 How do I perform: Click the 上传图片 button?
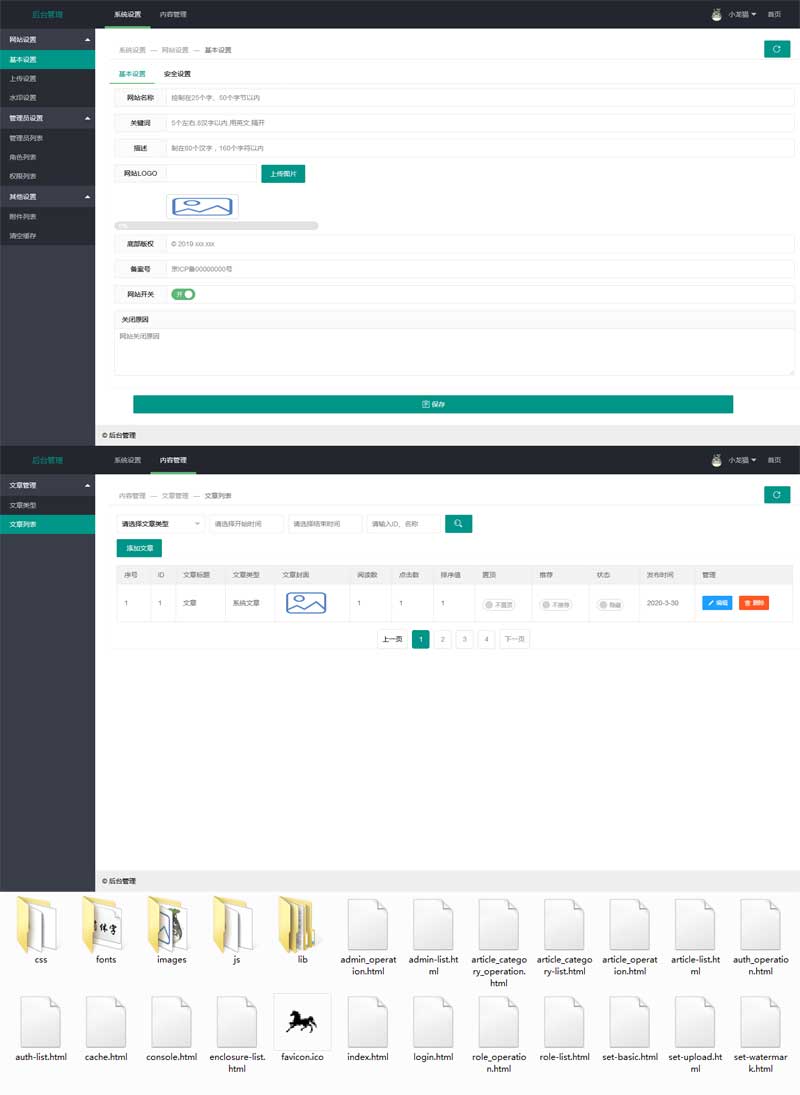pyautogui.click(x=283, y=173)
